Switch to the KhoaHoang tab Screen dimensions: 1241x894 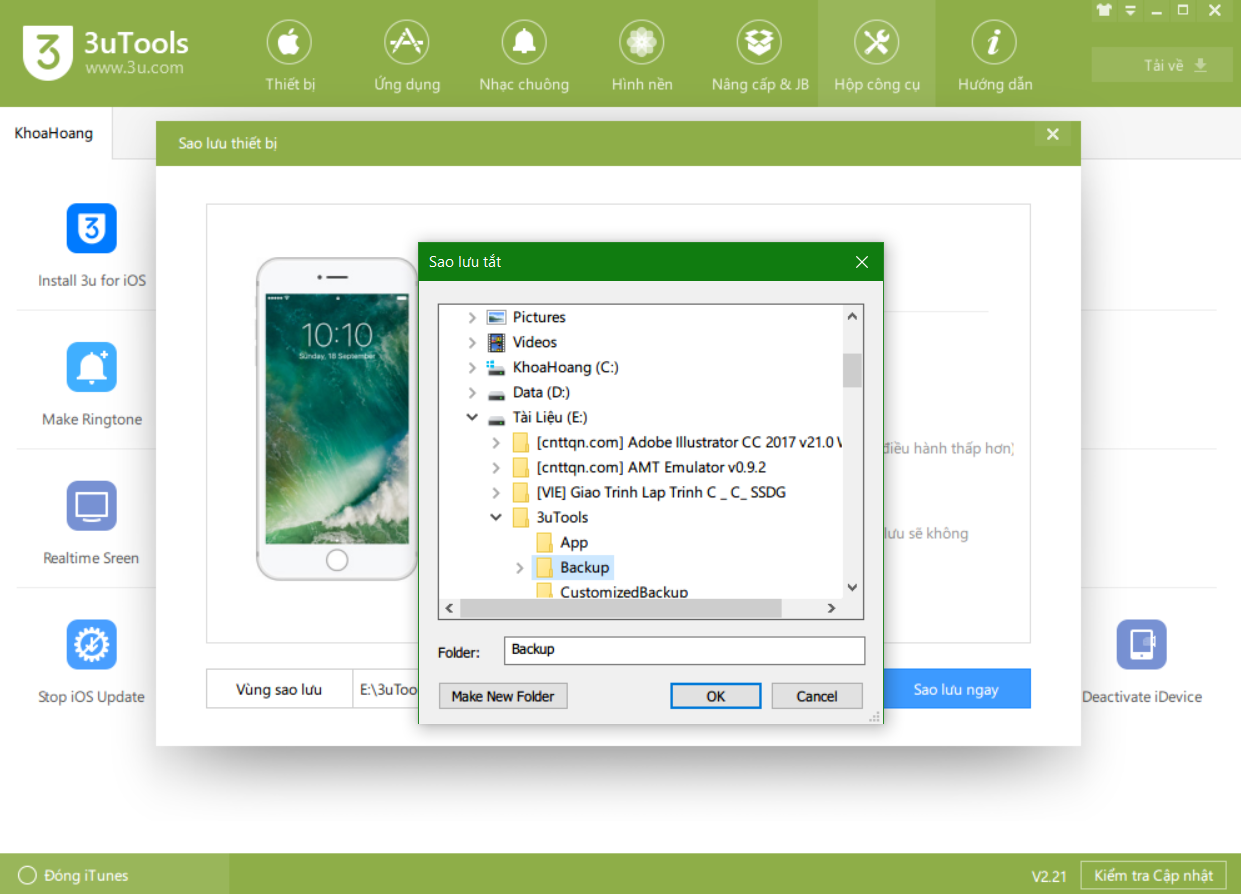(x=54, y=133)
